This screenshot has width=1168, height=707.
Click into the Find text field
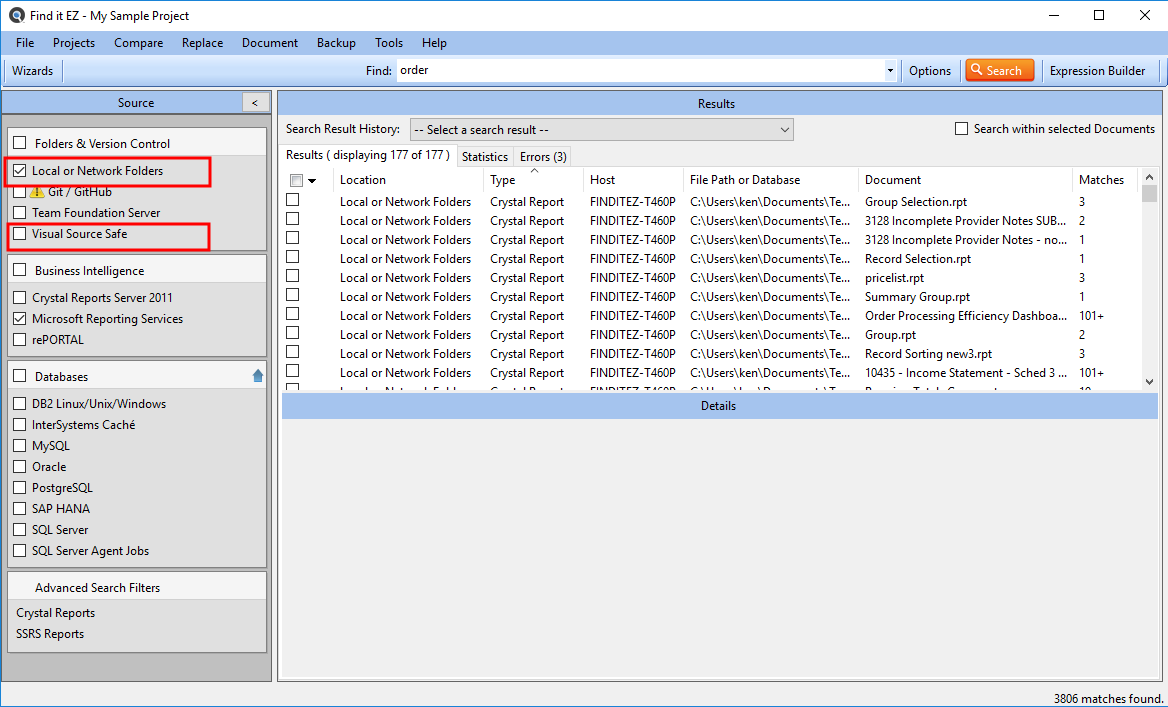point(640,71)
